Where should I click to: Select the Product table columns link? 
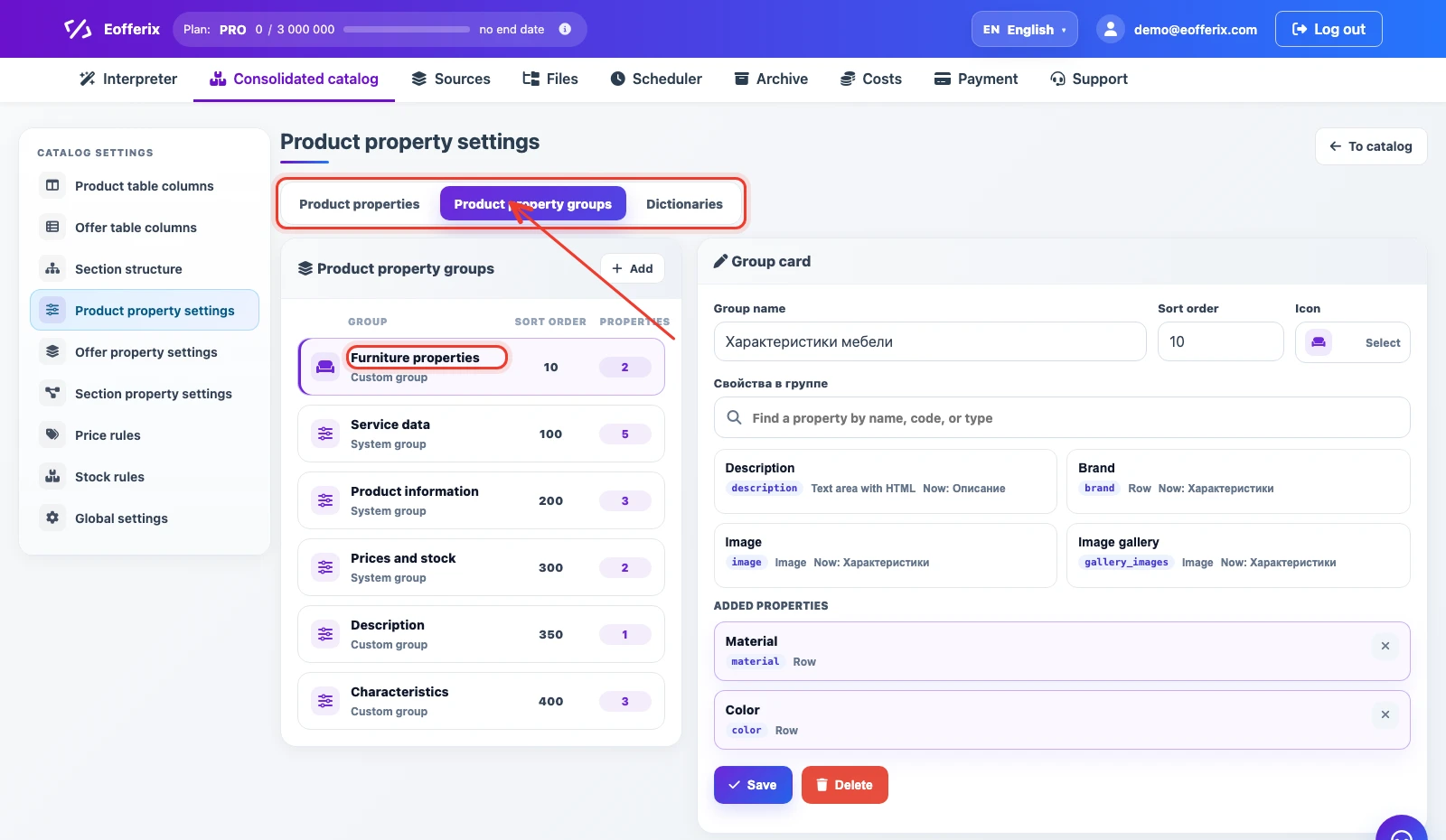coord(145,186)
